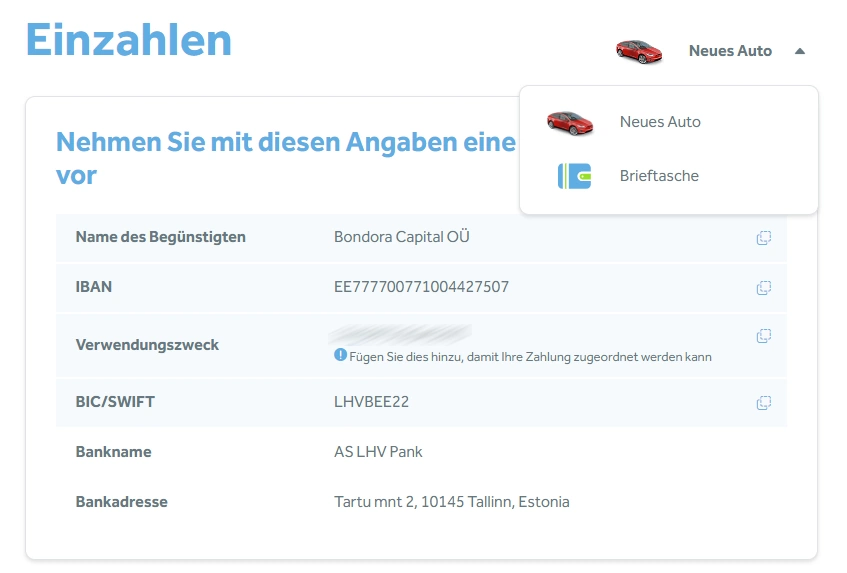Click the BIC value LHVBEE22 text

(x=371, y=402)
